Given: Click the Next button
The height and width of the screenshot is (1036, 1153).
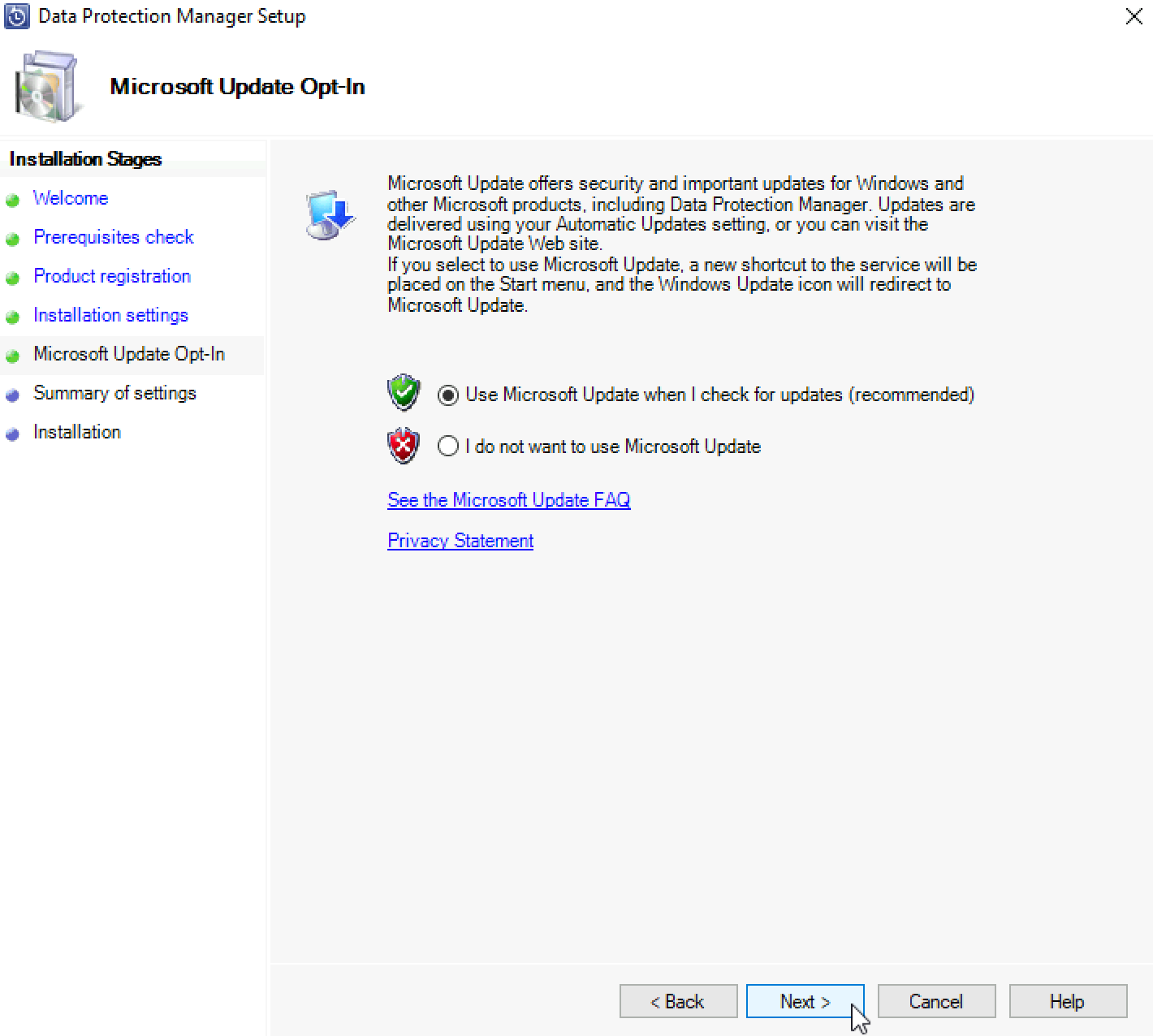Looking at the screenshot, I should pyautogui.click(x=805, y=1001).
